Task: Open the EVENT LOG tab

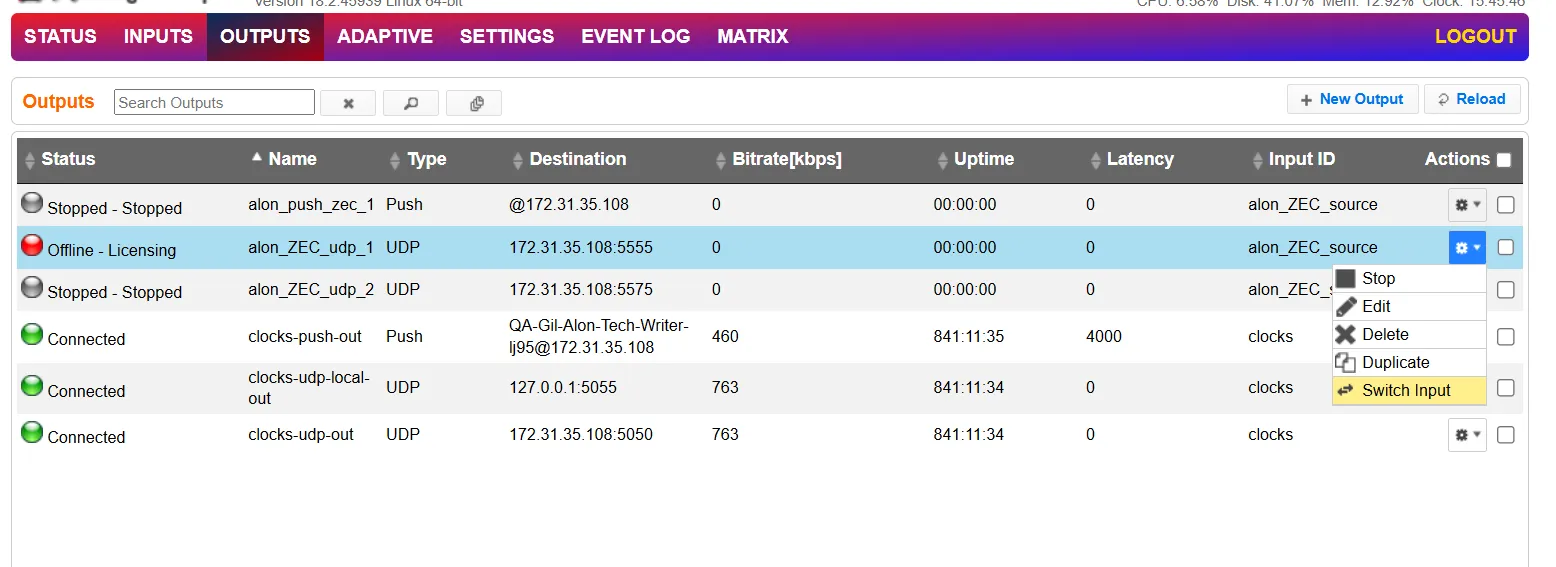Action: [x=636, y=37]
